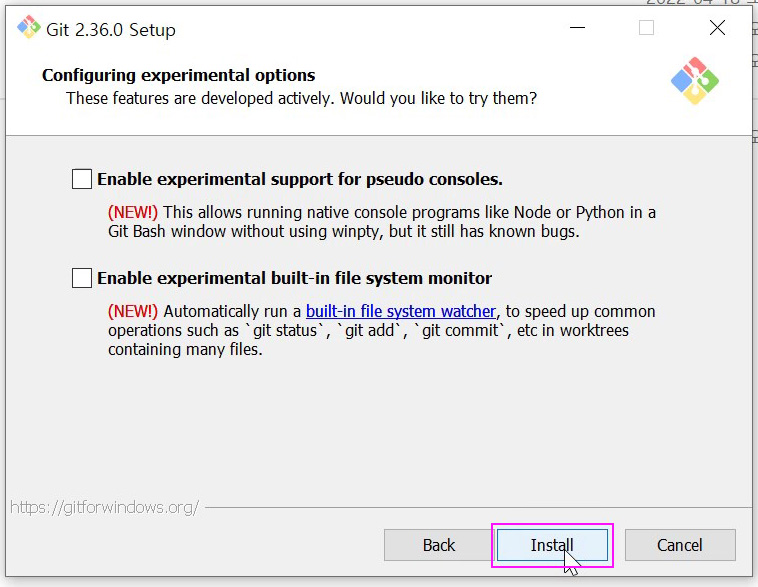Click the large Git logo in the header
Image resolution: width=758 pixels, height=587 pixels.
(x=695, y=82)
